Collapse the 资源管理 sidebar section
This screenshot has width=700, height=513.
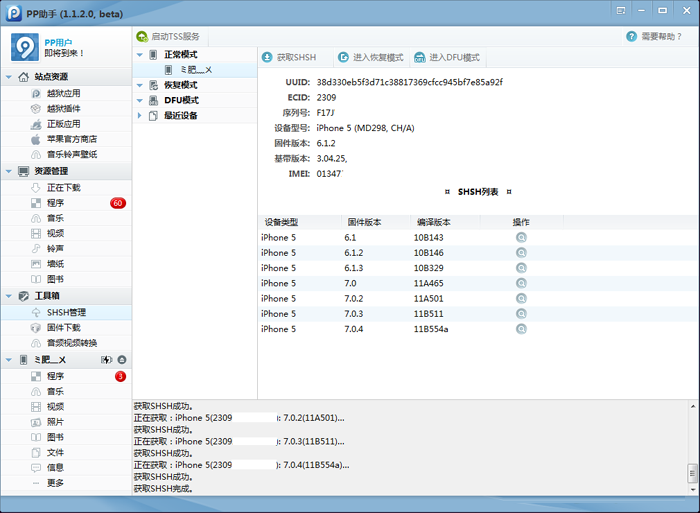(x=9, y=171)
